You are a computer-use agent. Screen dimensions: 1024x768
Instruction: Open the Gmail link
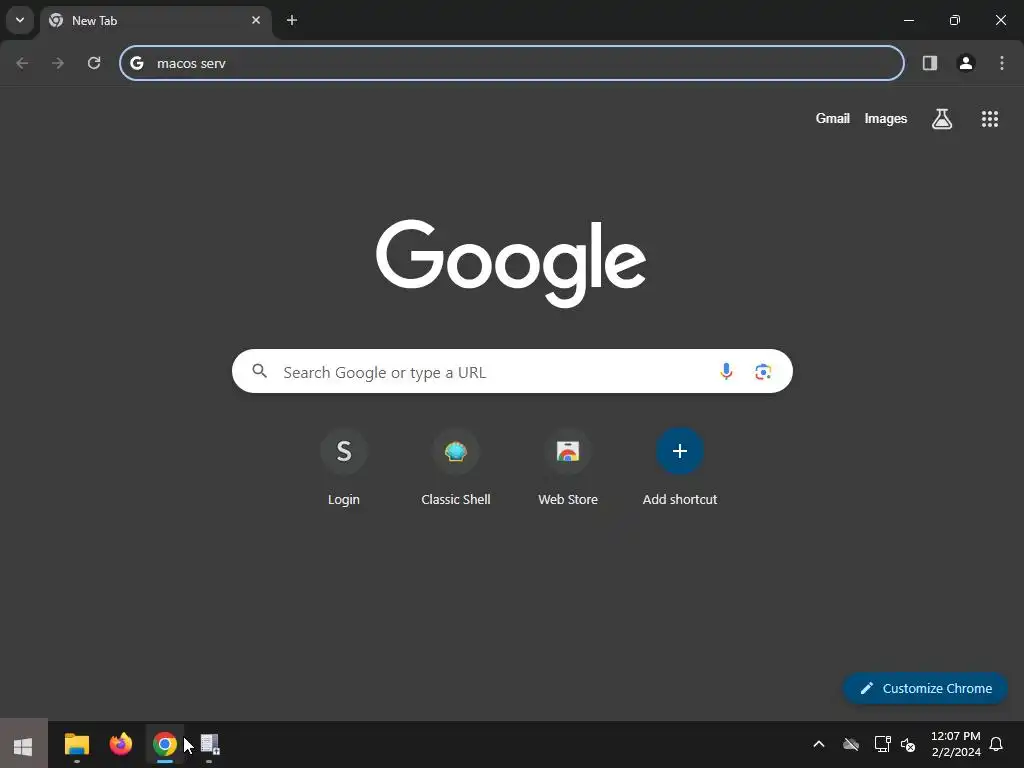point(833,118)
